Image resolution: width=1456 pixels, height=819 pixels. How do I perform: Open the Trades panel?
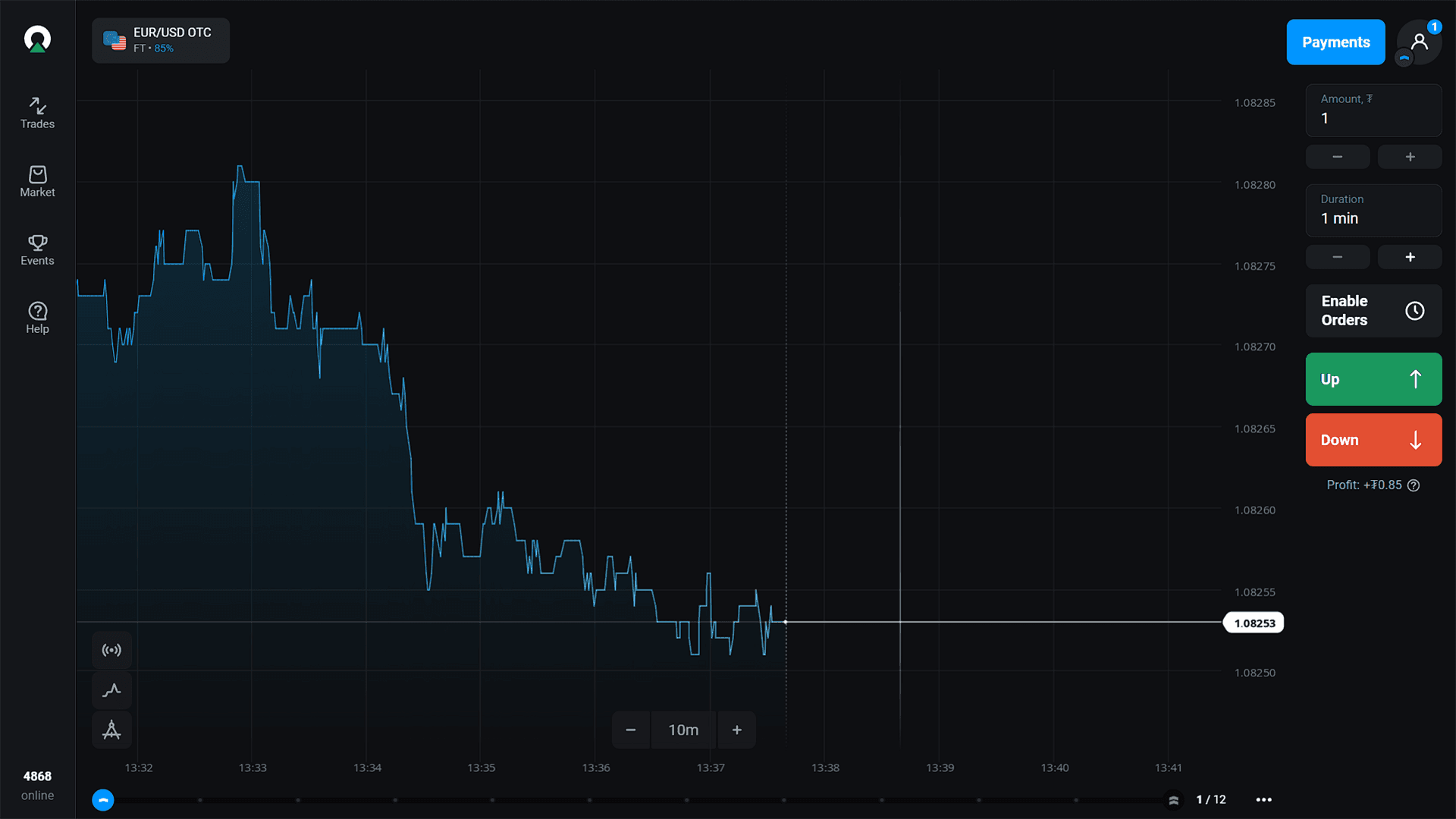pyautogui.click(x=37, y=113)
